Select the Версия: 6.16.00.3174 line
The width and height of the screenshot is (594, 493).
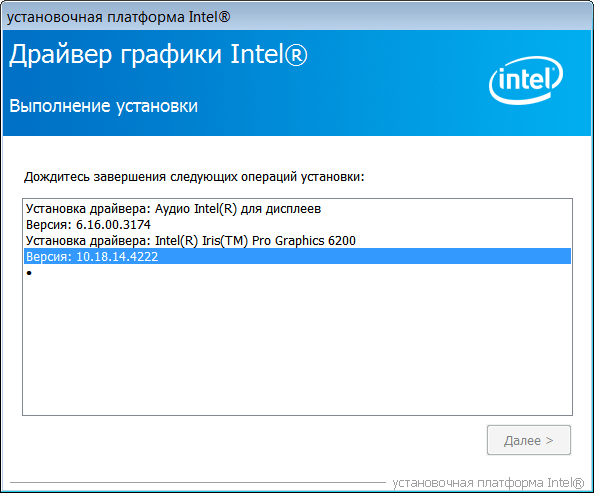[x=88, y=225]
